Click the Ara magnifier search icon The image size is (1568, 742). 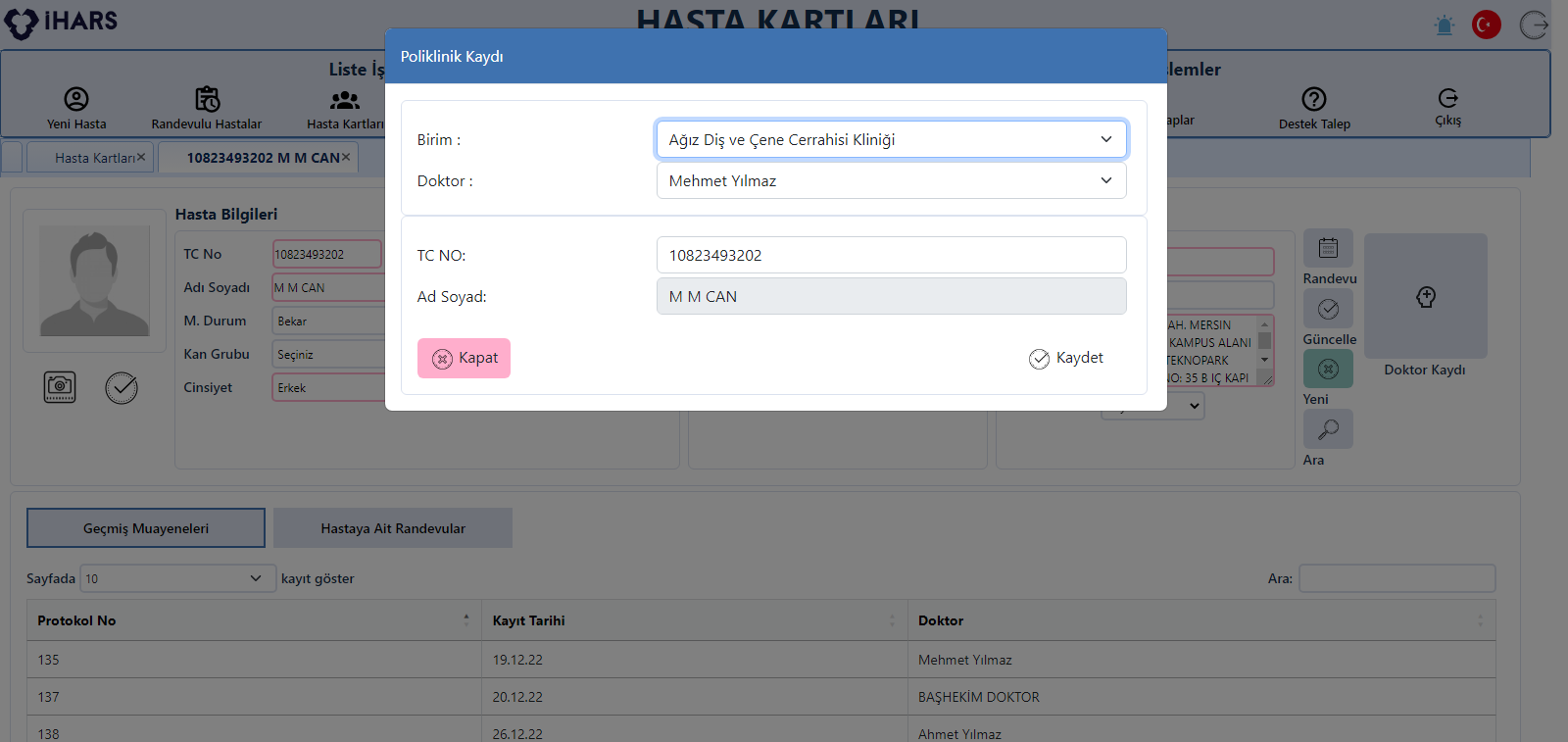(x=1328, y=428)
